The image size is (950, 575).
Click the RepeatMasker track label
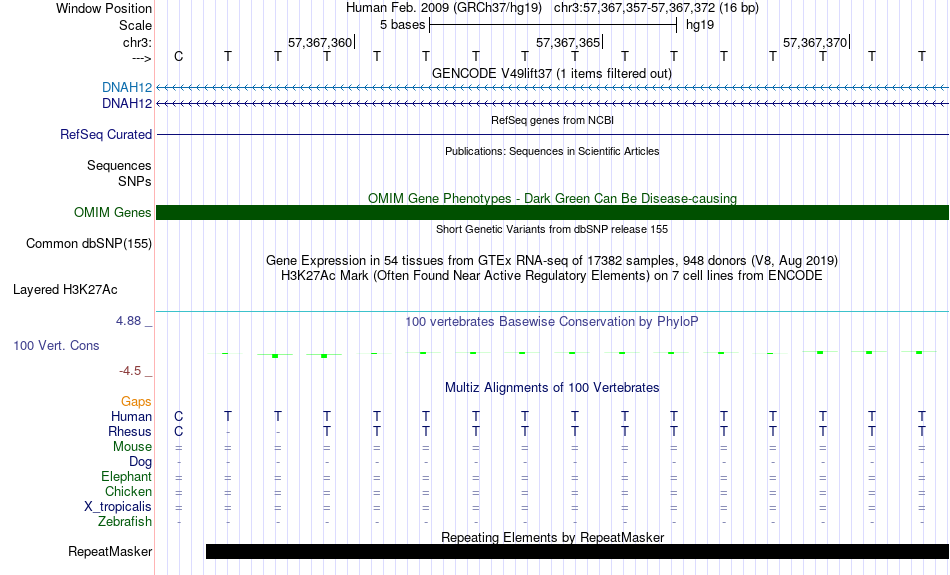pos(110,551)
